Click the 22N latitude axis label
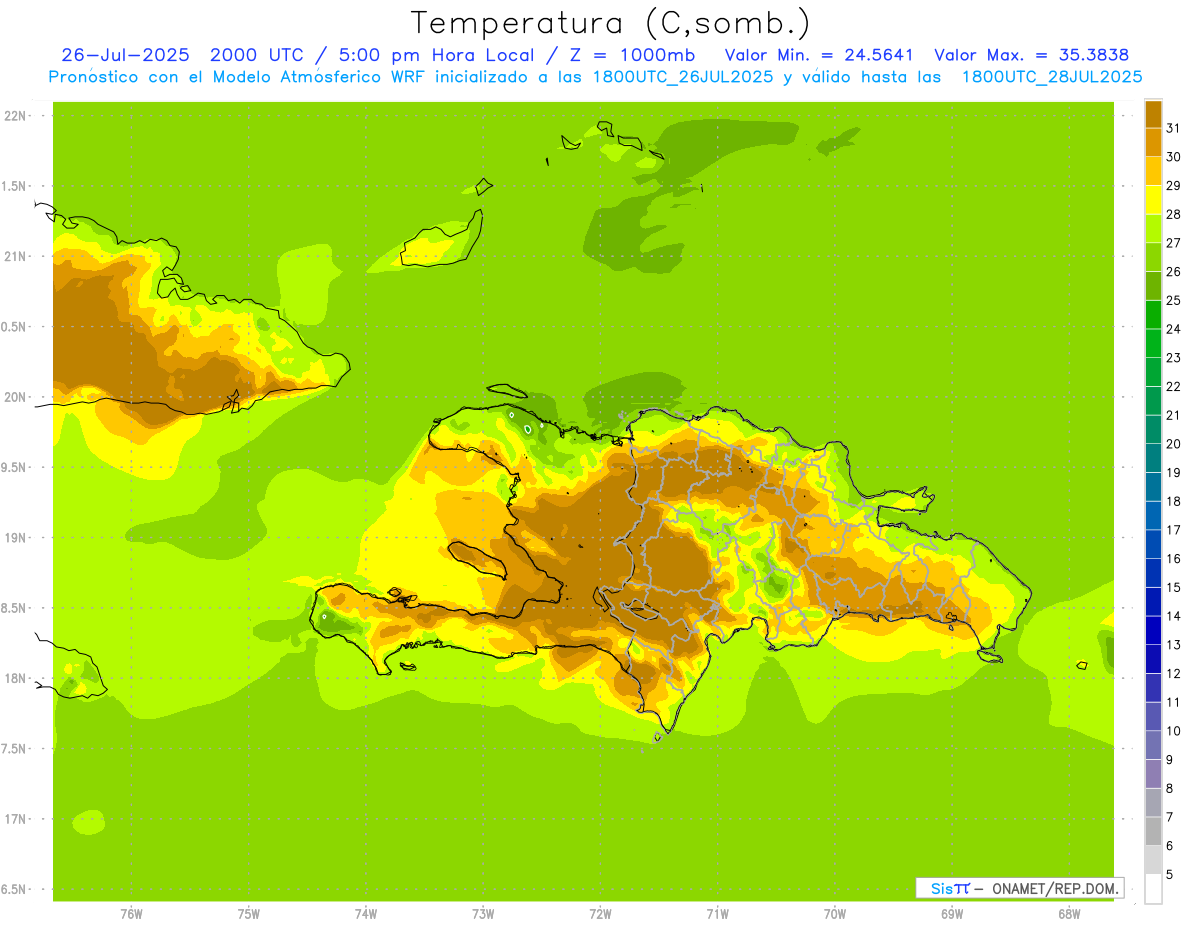 (x=15, y=116)
